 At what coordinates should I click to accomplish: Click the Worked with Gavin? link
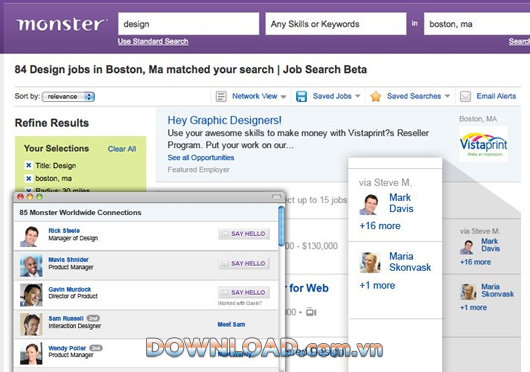tap(240, 303)
